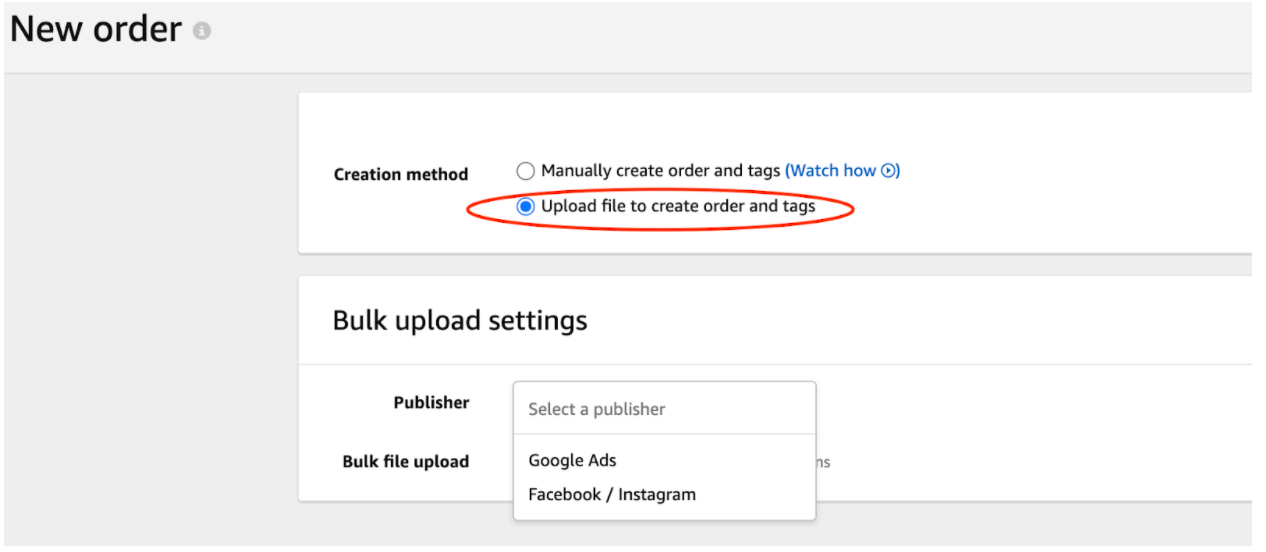The height and width of the screenshot is (552, 1266).
Task: Select Upload file to create order radio button
Action: coord(526,207)
